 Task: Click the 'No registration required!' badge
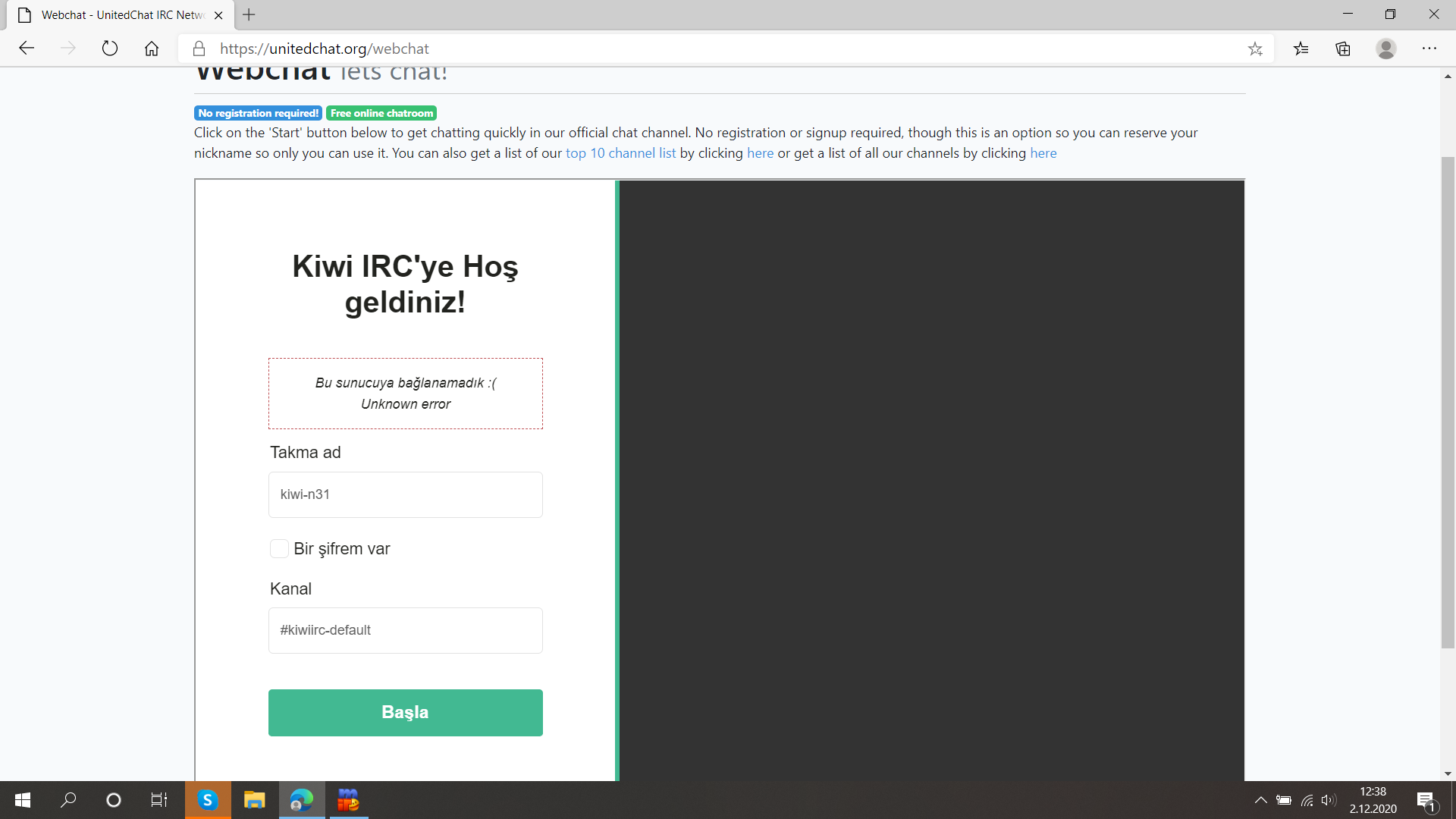(259, 113)
